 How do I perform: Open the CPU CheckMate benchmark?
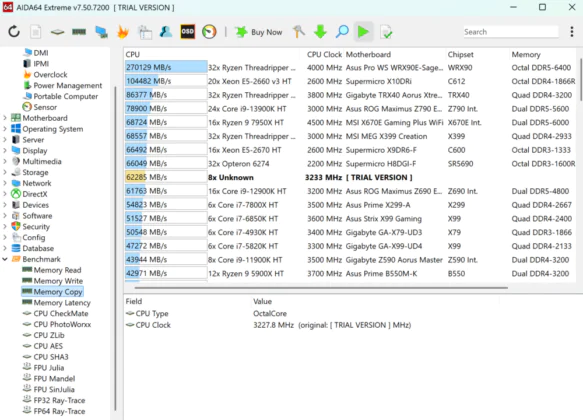pyautogui.click(x=56, y=313)
